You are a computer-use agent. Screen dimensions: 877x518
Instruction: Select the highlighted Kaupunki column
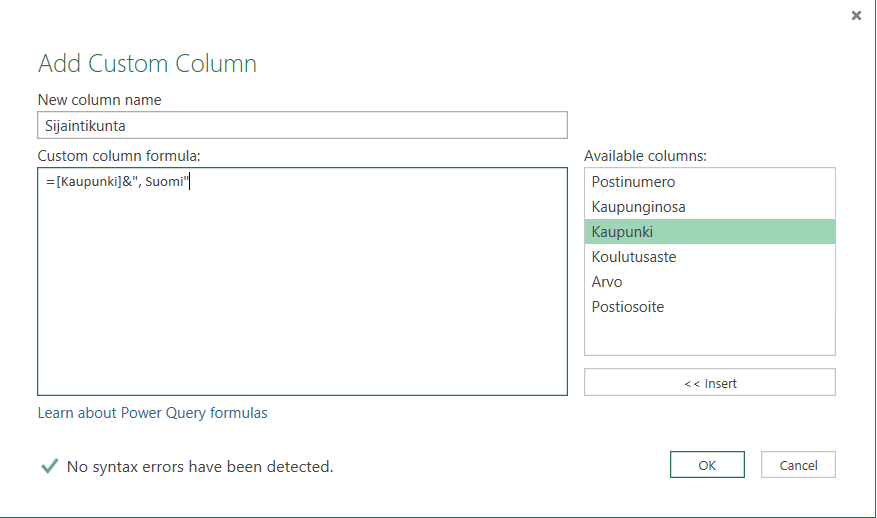(x=622, y=232)
